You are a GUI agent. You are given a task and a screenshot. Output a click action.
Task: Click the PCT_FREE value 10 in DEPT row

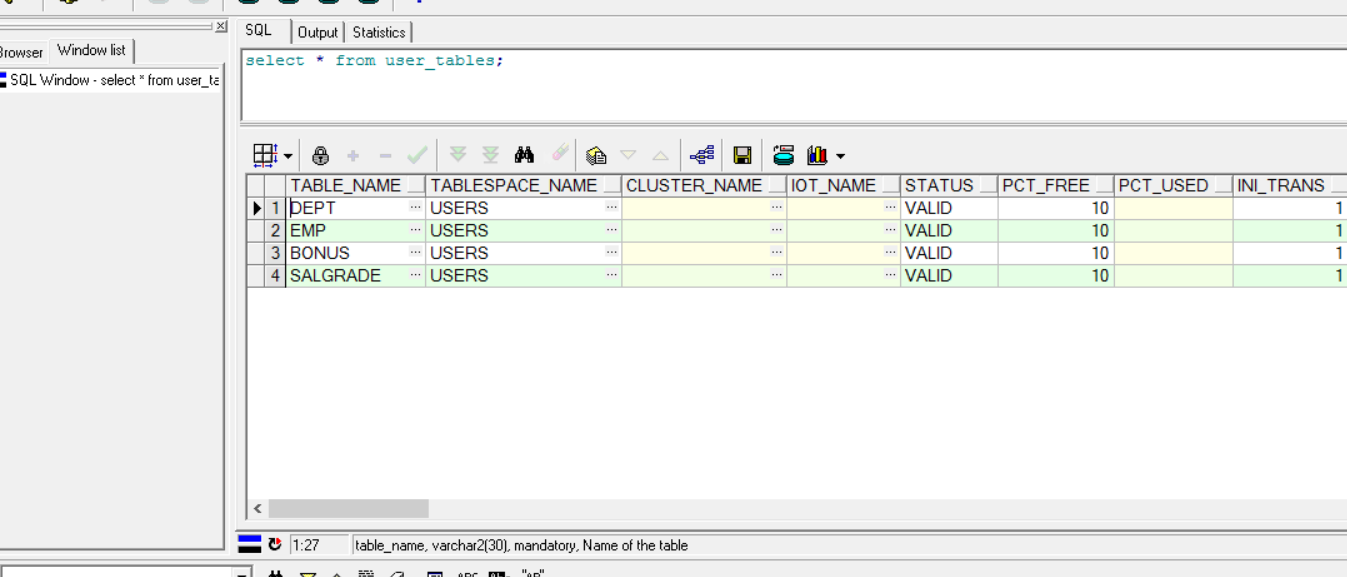pos(1055,208)
